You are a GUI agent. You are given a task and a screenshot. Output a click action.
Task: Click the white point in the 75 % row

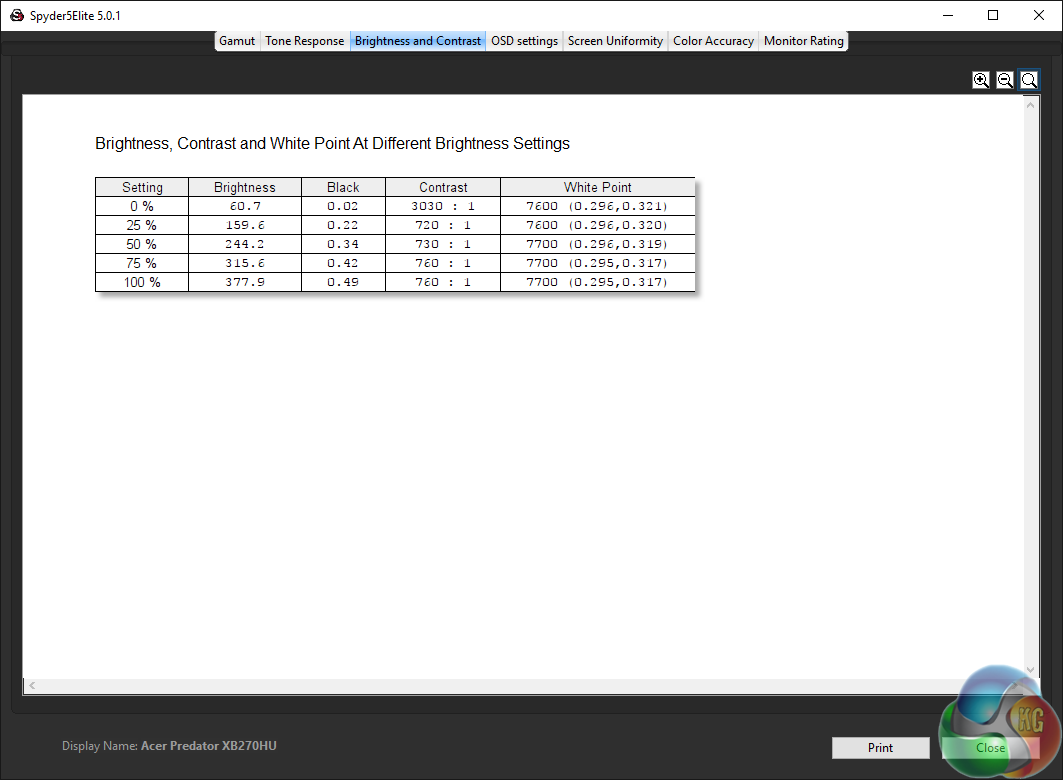[x=597, y=263]
